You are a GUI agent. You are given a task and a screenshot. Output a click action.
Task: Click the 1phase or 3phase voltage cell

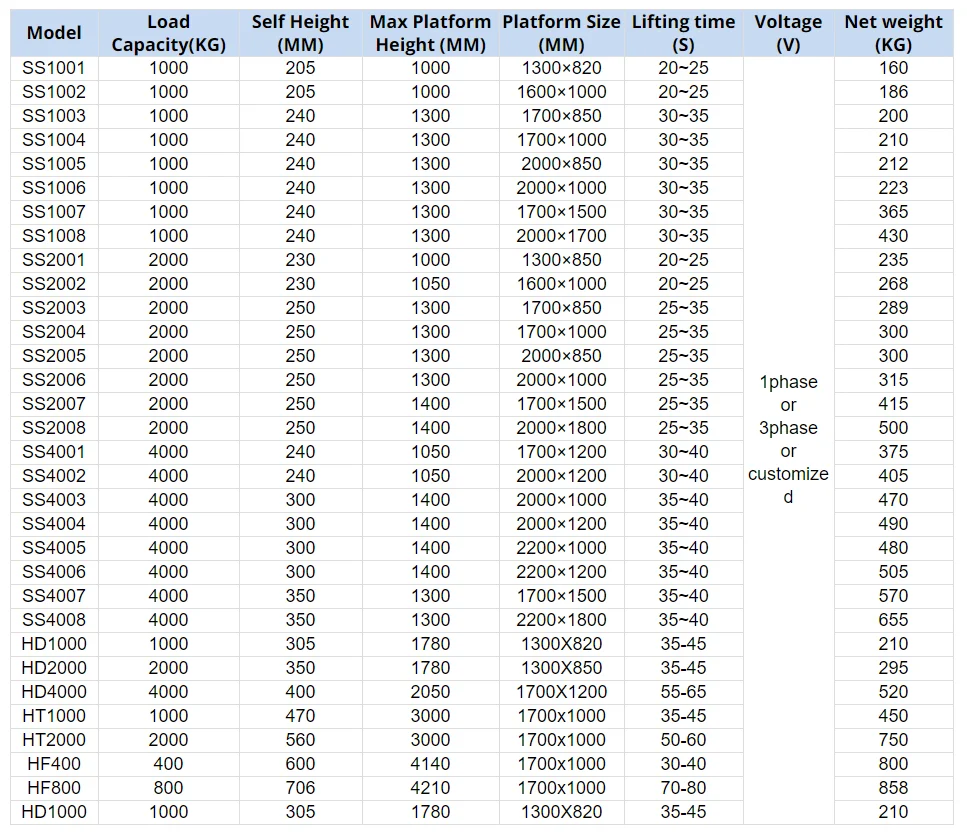(788, 440)
